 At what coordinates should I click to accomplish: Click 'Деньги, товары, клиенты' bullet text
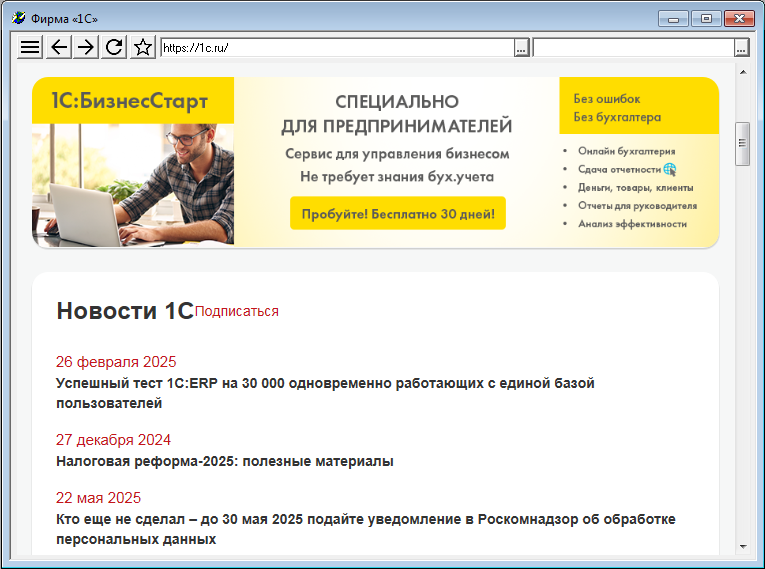tap(636, 188)
